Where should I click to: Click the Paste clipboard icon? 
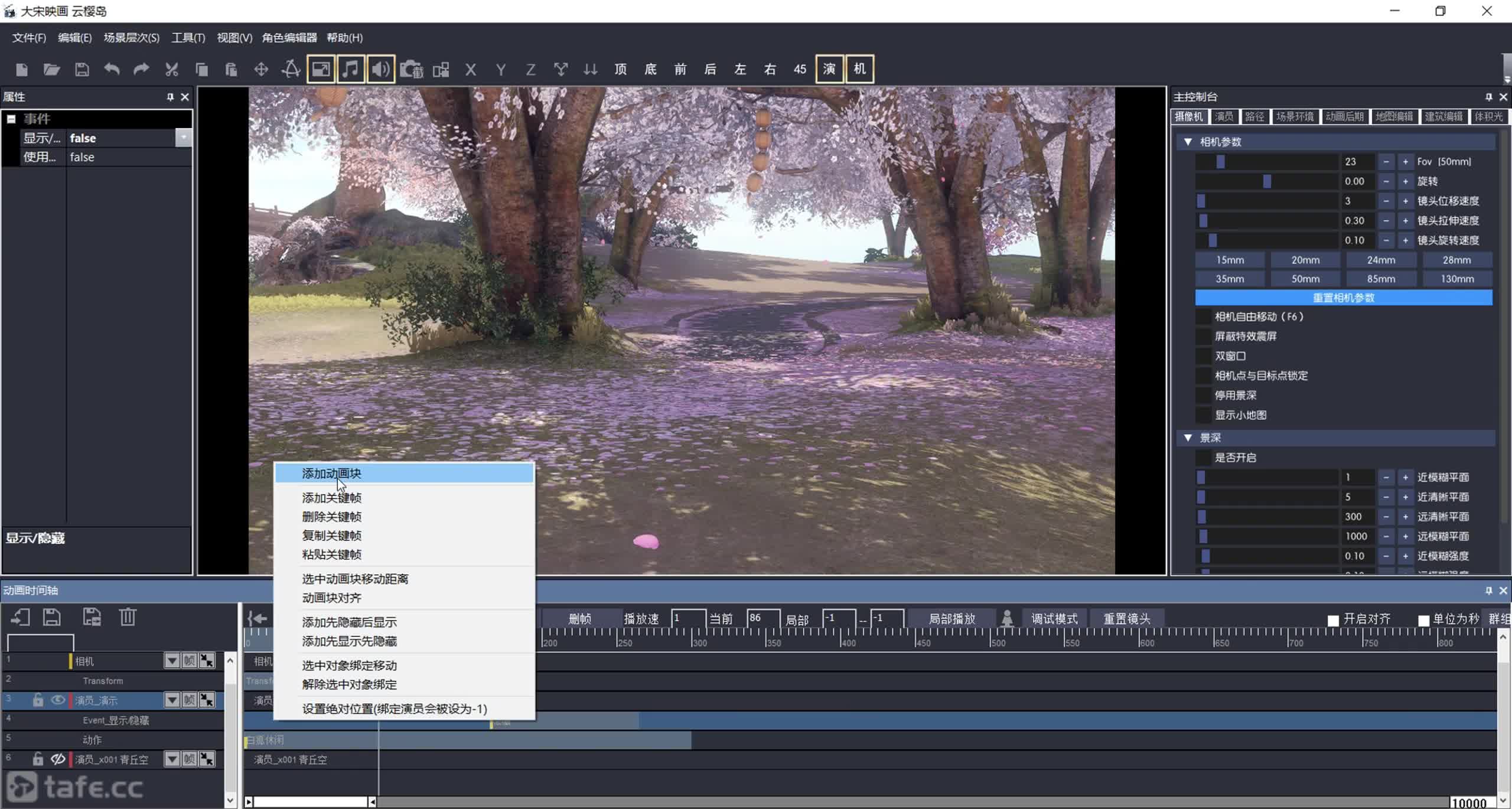(x=231, y=70)
